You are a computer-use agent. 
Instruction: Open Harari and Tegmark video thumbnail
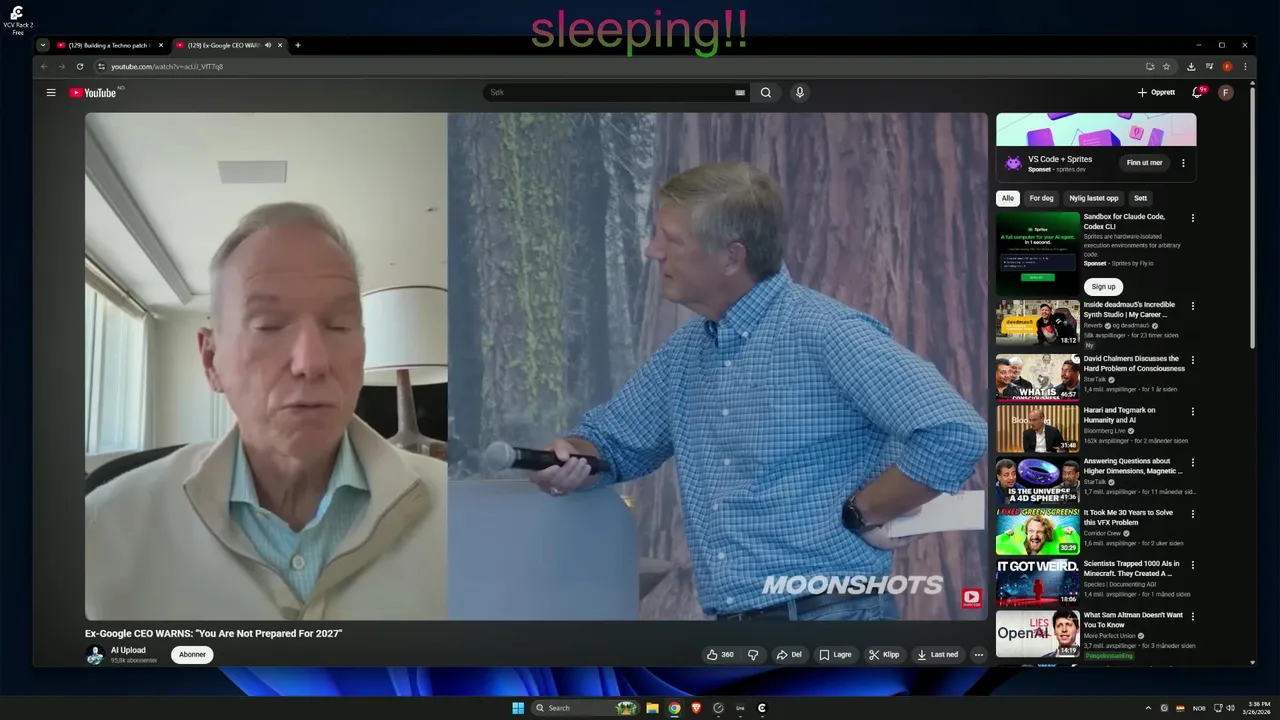click(x=1037, y=428)
